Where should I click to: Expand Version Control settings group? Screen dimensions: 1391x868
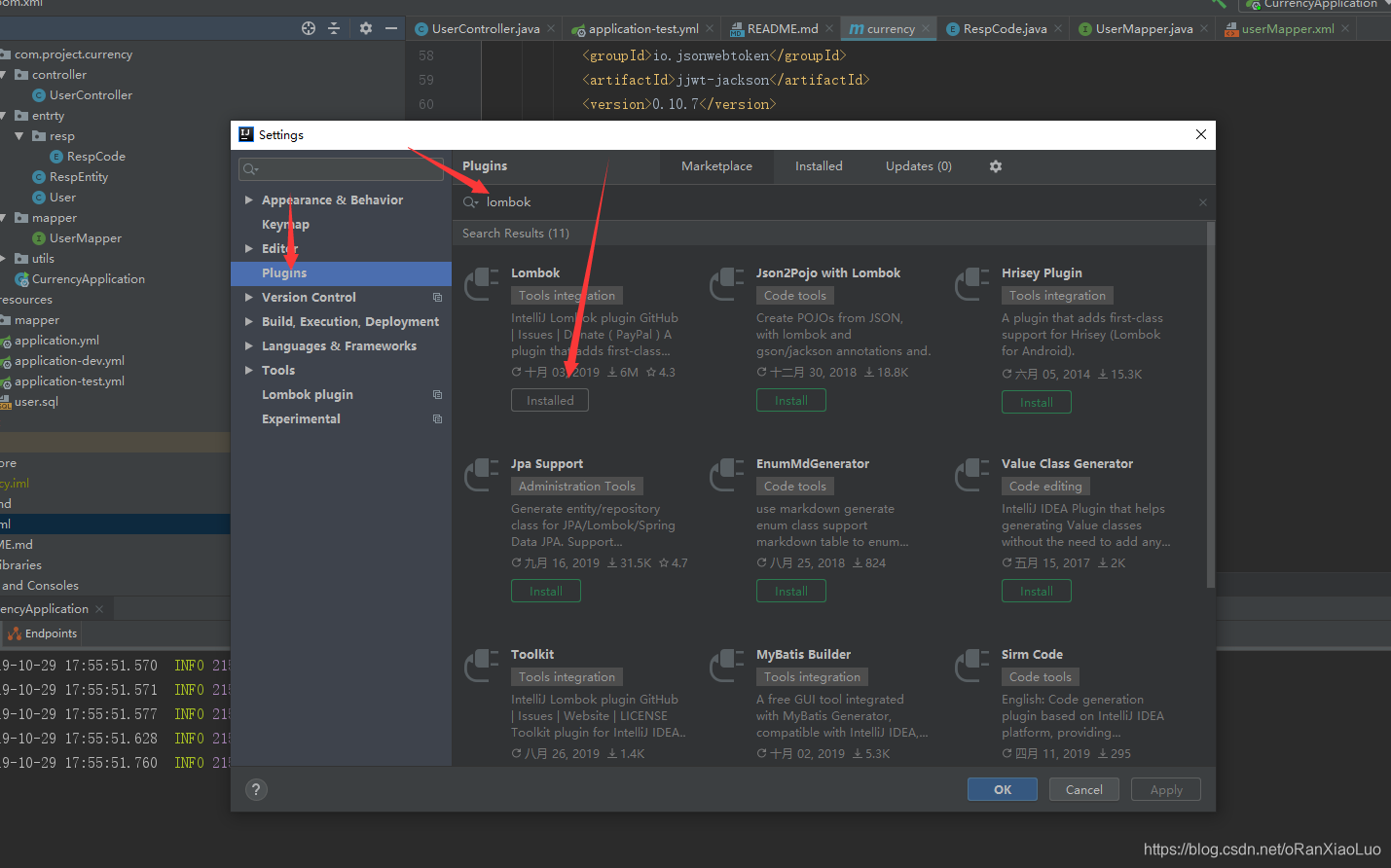point(249,298)
